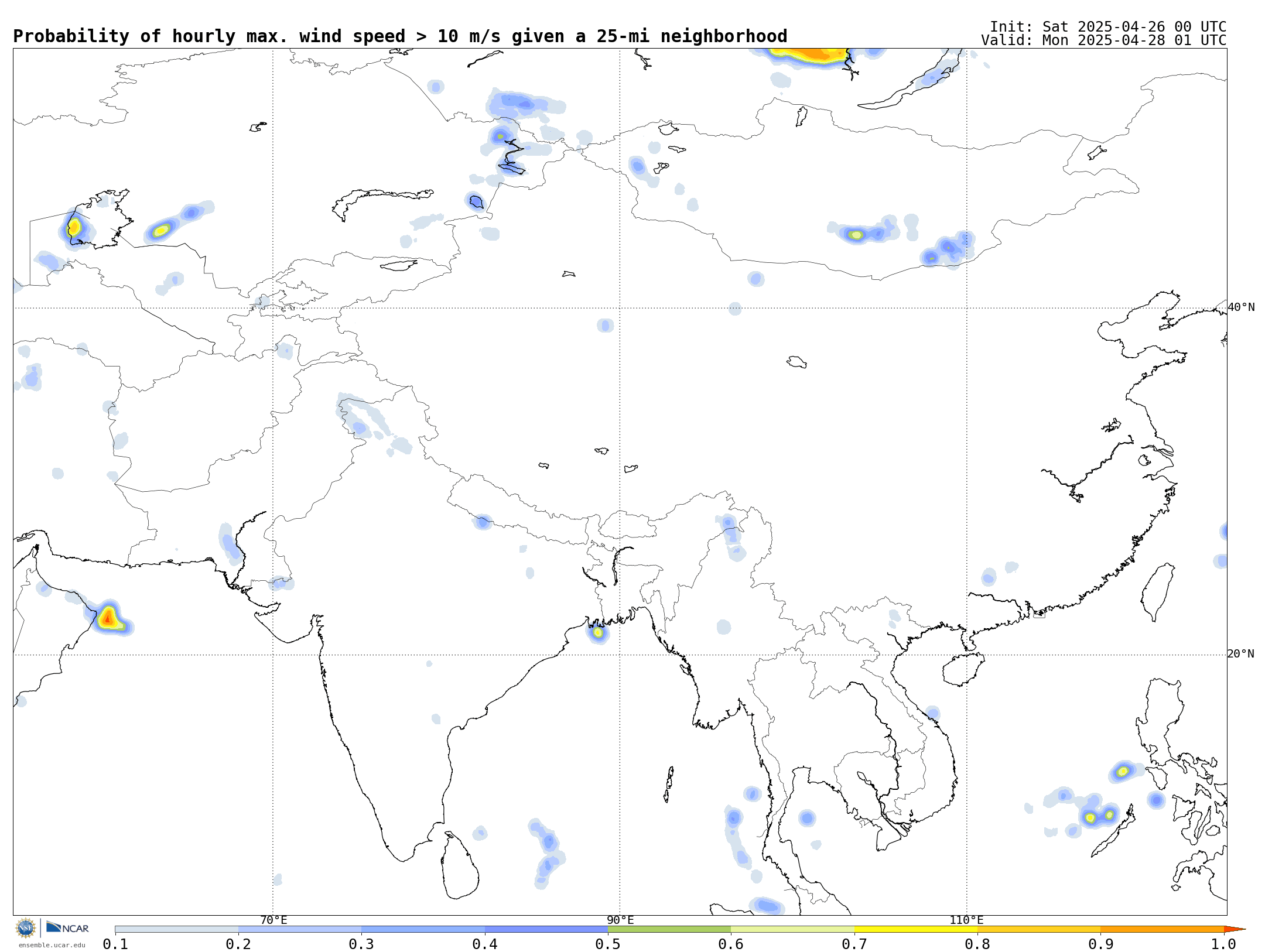Click the Sri Lanka island outline
The width and height of the screenshot is (1265, 952).
[460, 865]
